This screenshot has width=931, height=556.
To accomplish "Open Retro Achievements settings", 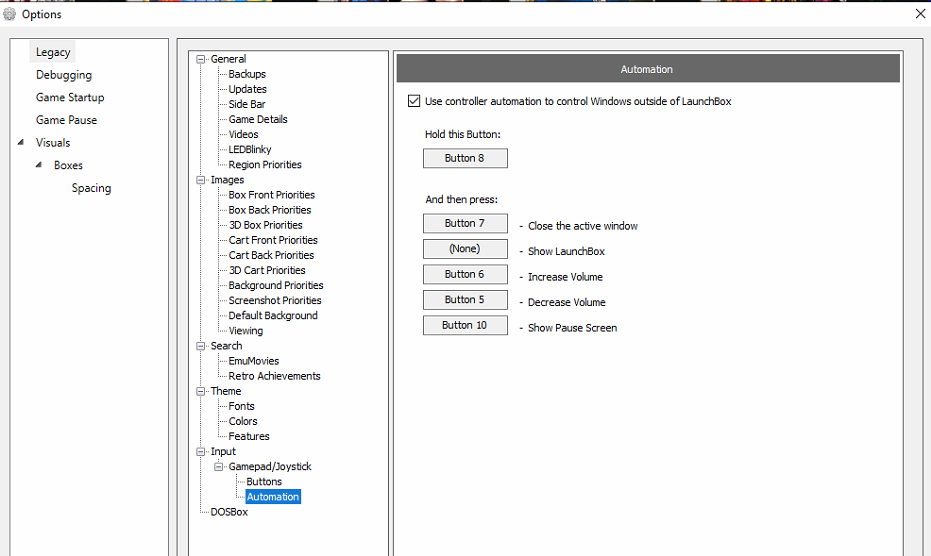I will click(274, 376).
